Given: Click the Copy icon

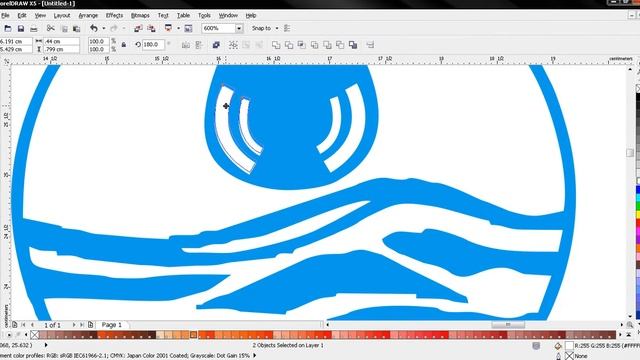Looking at the screenshot, I should point(64,29).
